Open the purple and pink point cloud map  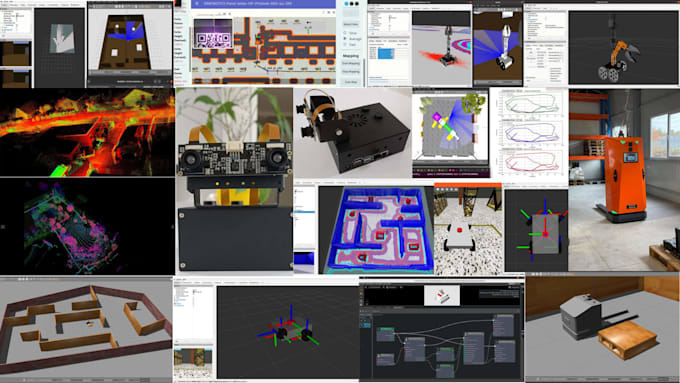pyautogui.click(x=87, y=226)
